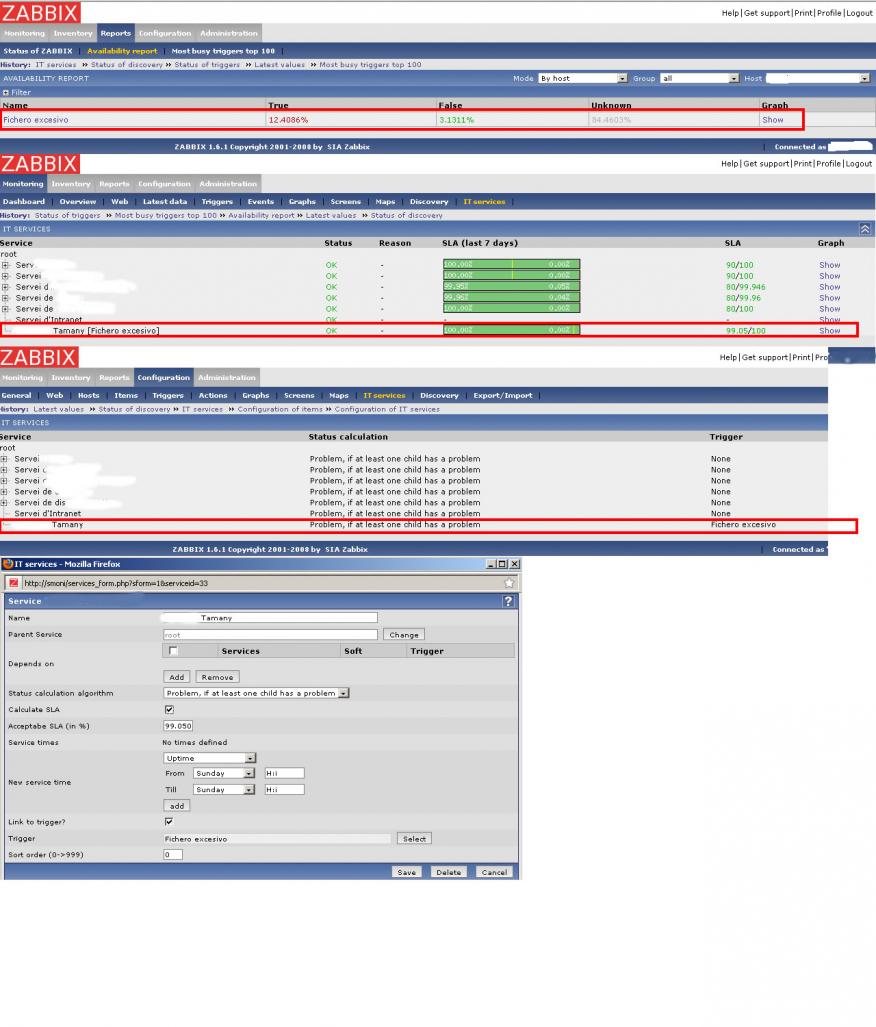
Task: Click the SLA bar showing 99.95%
Action: pos(511,286)
